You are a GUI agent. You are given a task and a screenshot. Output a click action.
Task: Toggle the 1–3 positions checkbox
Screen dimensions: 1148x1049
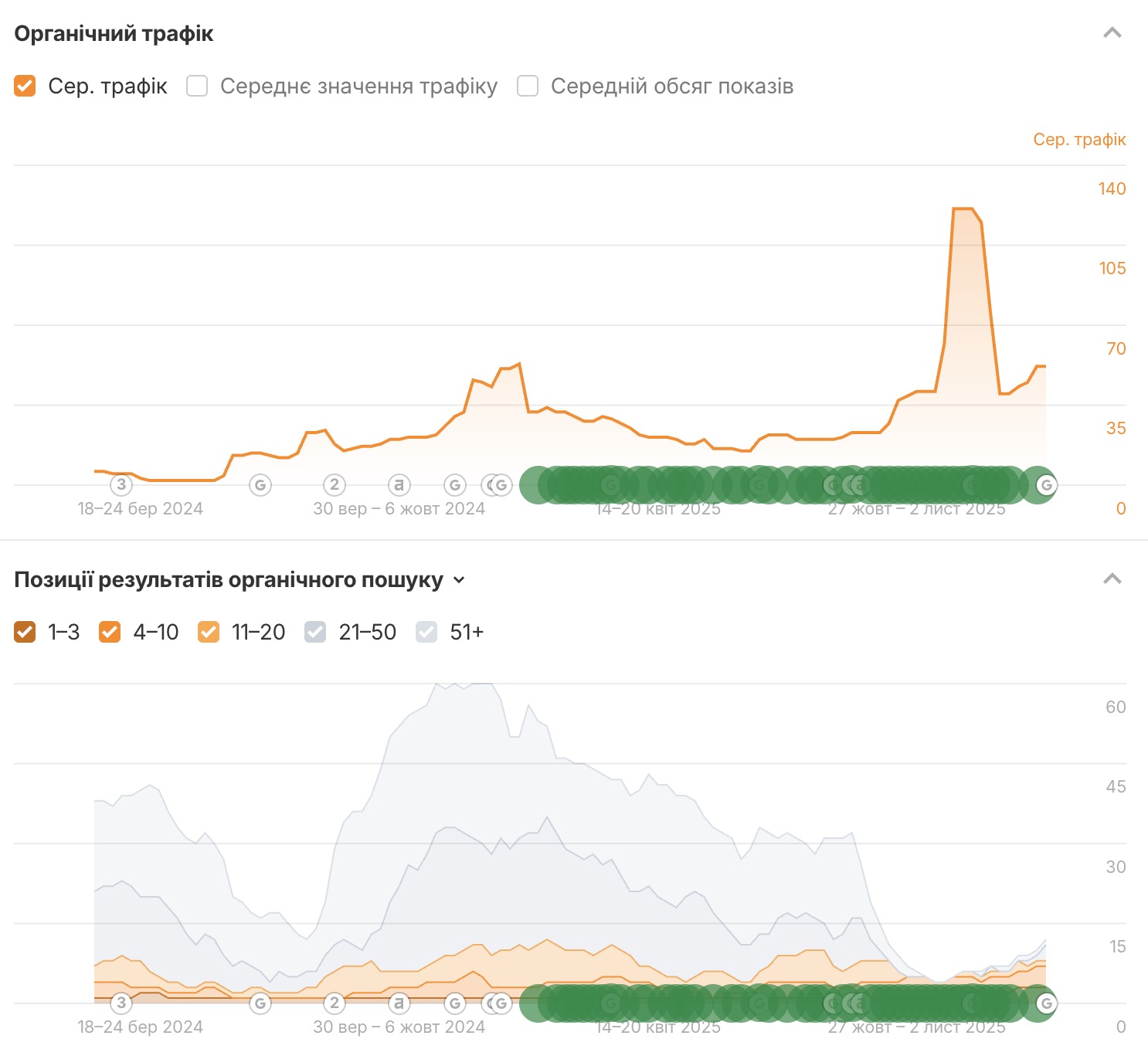coord(25,632)
